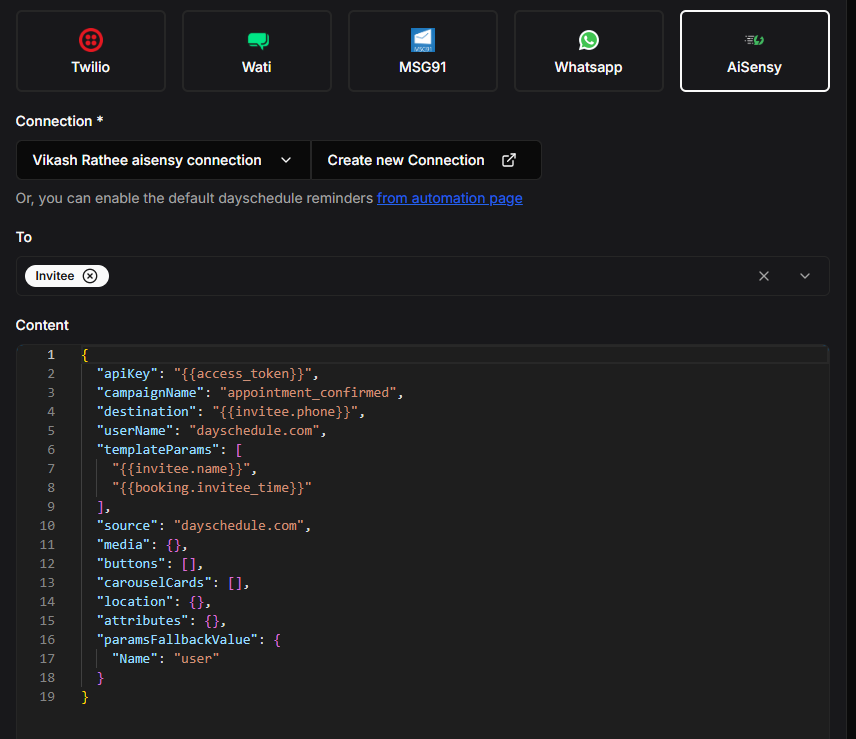Click the attributes line in editor

tap(161, 621)
